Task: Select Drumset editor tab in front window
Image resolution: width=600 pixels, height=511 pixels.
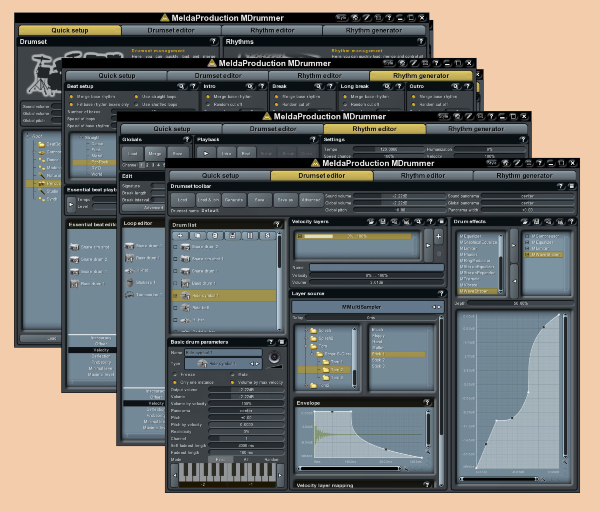Action: 322,176
